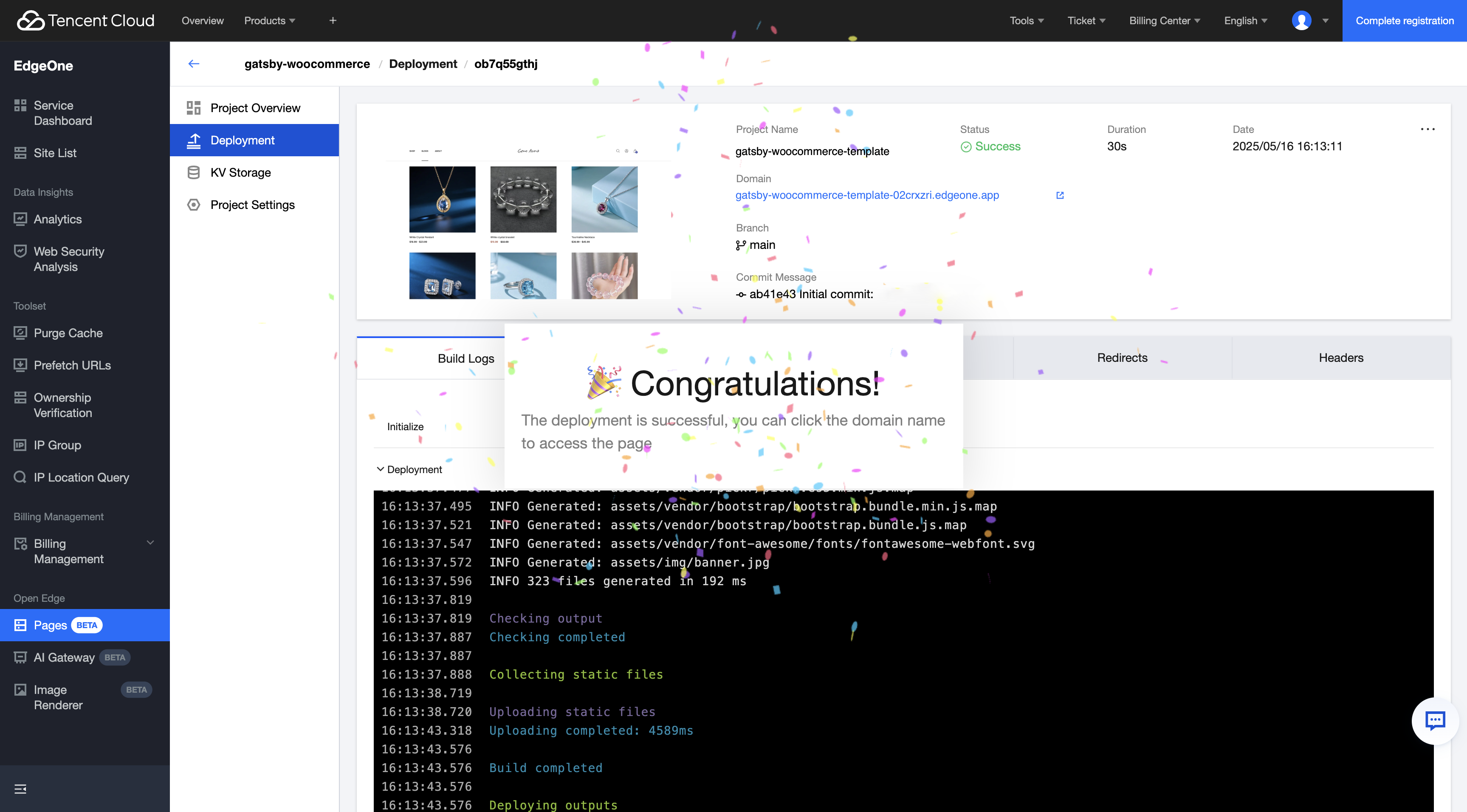The width and height of the screenshot is (1467, 812).
Task: Click the Deployment upload icon
Action: pos(194,140)
